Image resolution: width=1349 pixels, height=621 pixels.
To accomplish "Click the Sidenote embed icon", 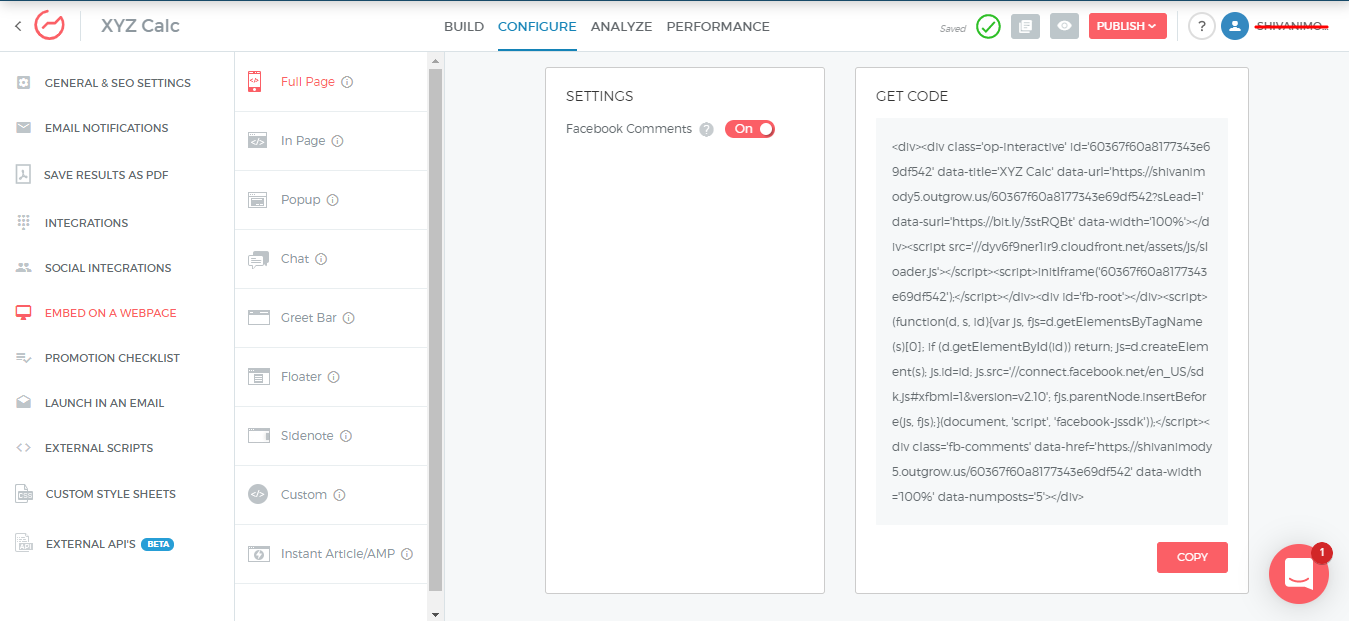I will [x=259, y=436].
